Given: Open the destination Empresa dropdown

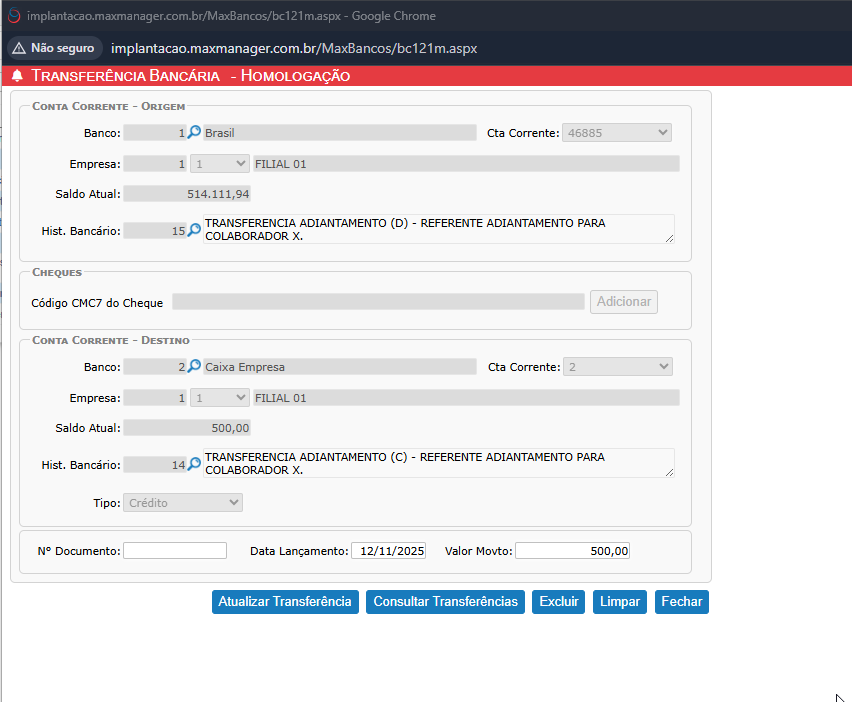Looking at the screenshot, I should 219,398.
